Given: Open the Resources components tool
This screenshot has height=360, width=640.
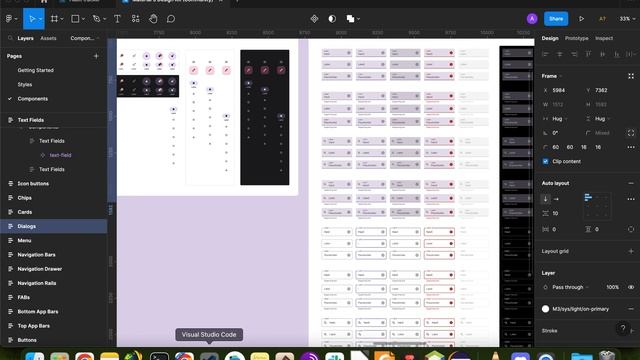Looking at the screenshot, I should click(136, 19).
